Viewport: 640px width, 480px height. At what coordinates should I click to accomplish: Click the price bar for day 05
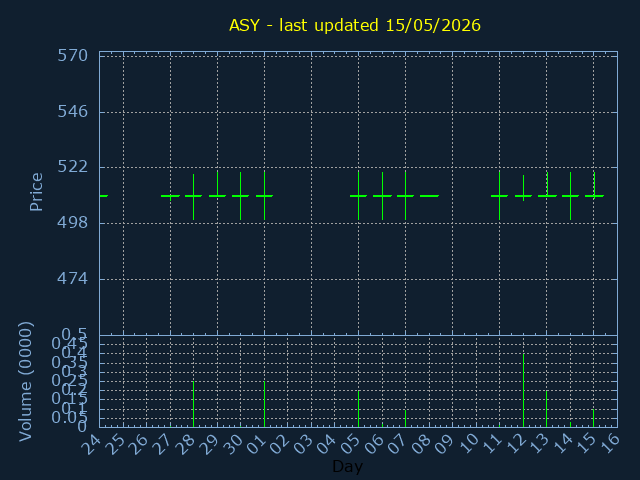tap(358, 196)
